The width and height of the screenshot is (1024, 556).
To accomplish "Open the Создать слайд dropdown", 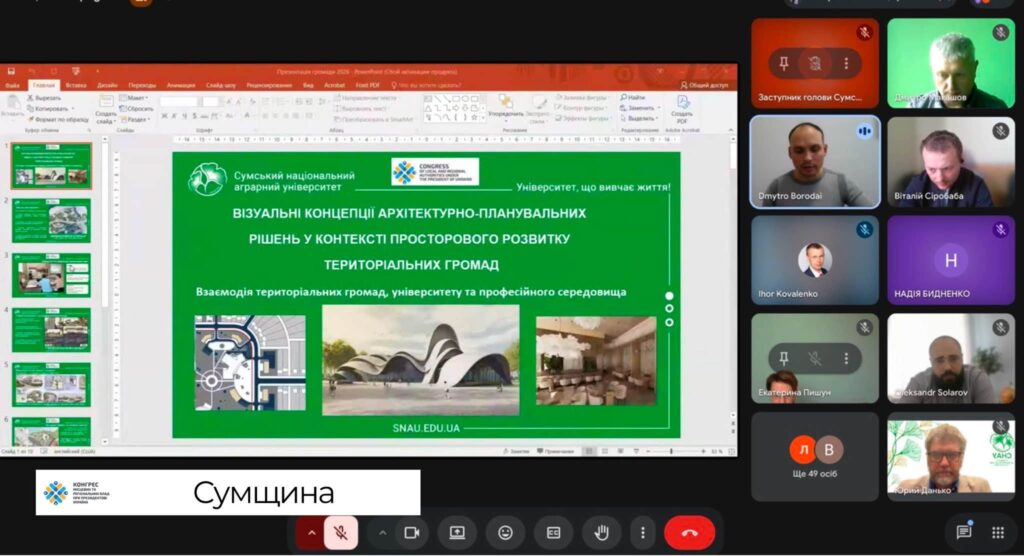I will pyautogui.click(x=105, y=118).
